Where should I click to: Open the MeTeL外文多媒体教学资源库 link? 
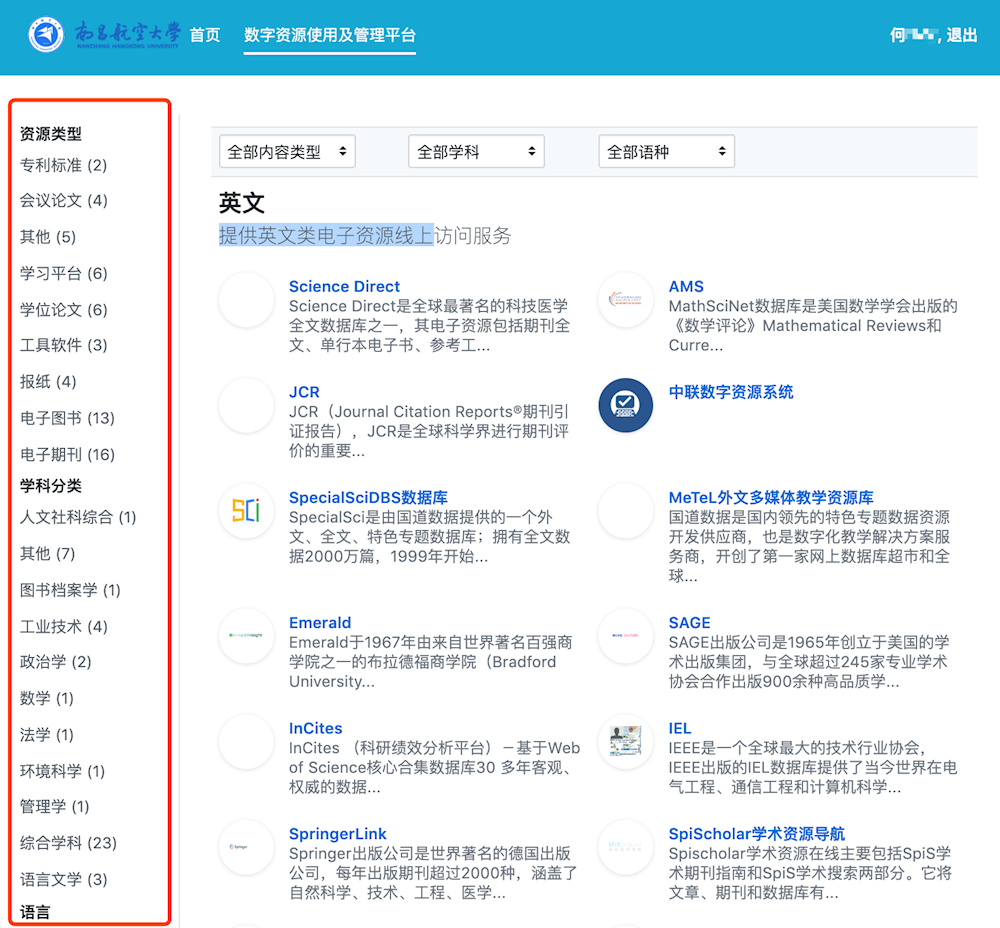771,497
